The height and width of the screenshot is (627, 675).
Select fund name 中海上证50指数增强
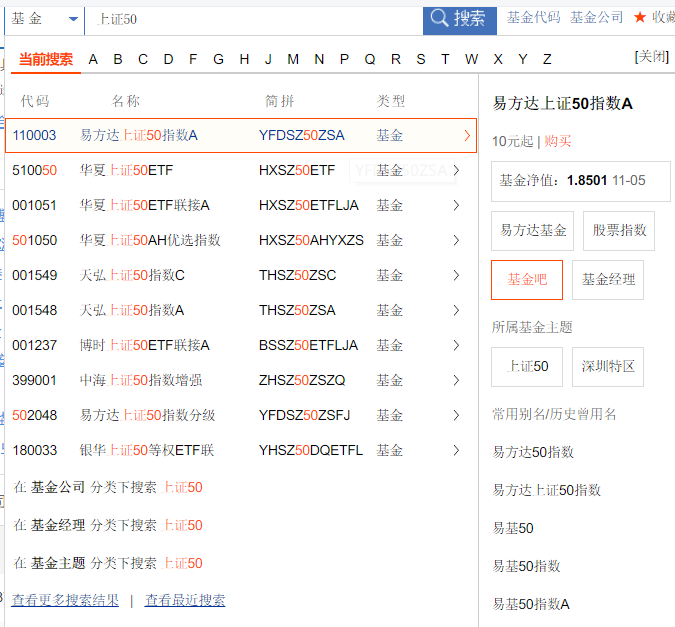141,380
